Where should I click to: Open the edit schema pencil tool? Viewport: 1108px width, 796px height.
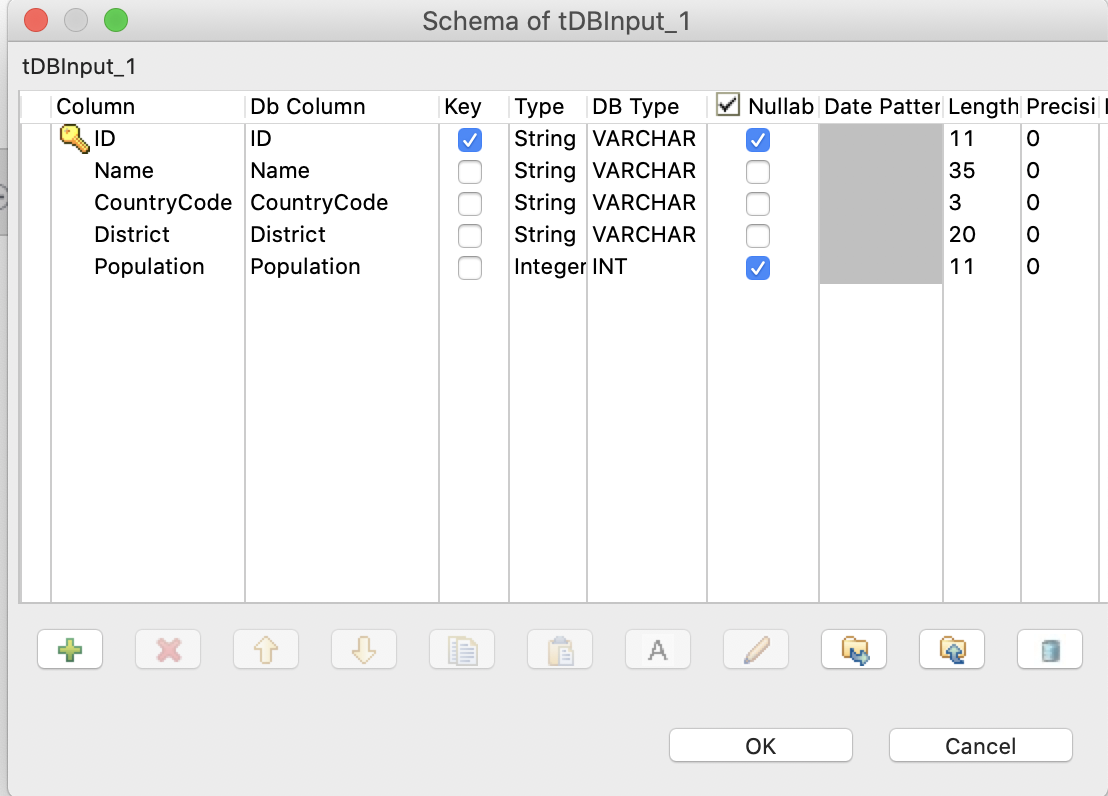(755, 649)
